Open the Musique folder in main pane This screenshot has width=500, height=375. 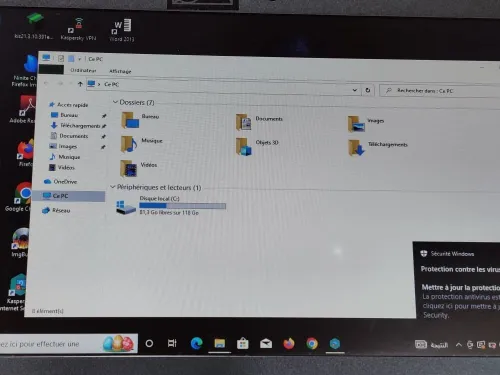click(142, 144)
